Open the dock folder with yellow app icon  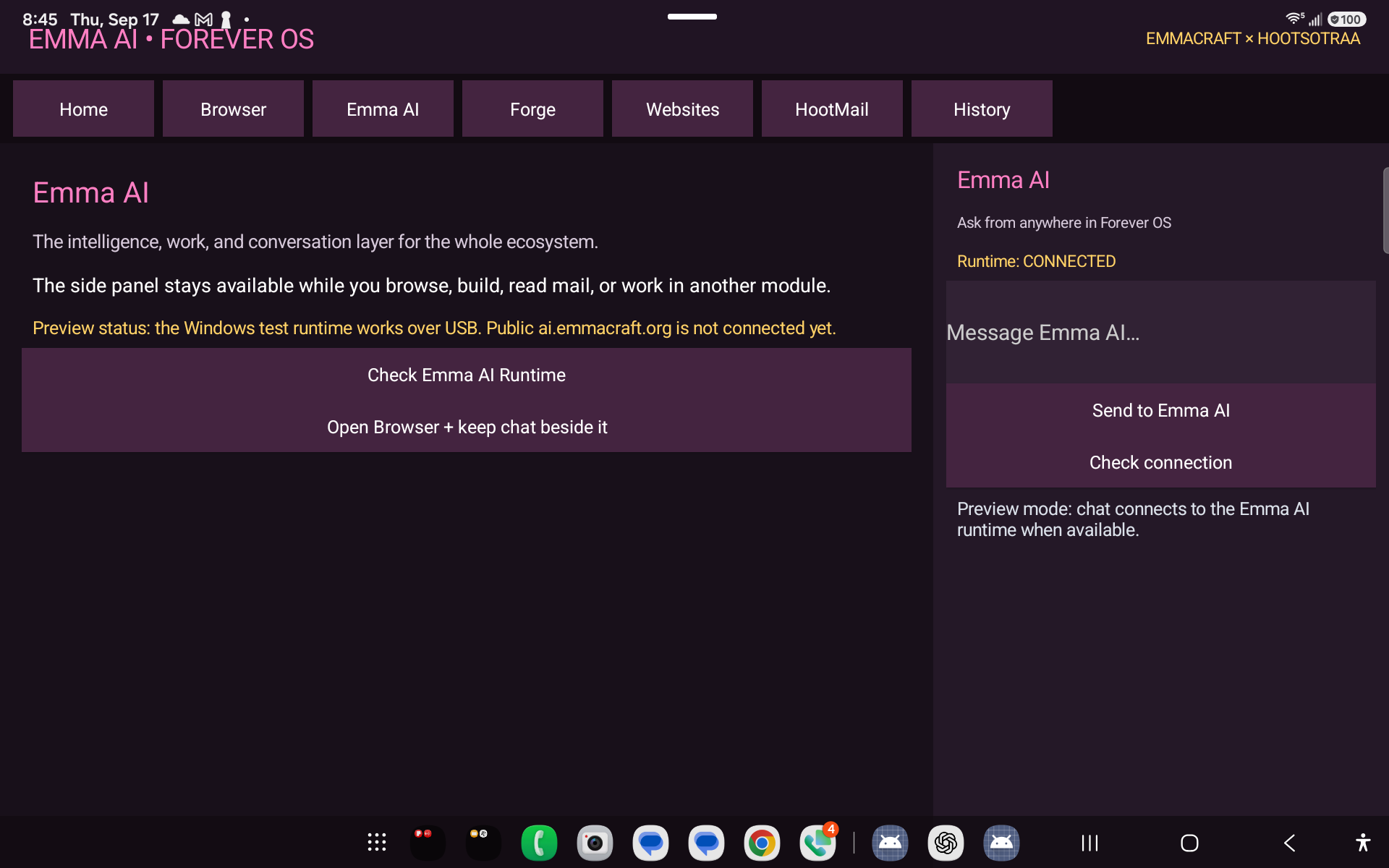(x=483, y=843)
